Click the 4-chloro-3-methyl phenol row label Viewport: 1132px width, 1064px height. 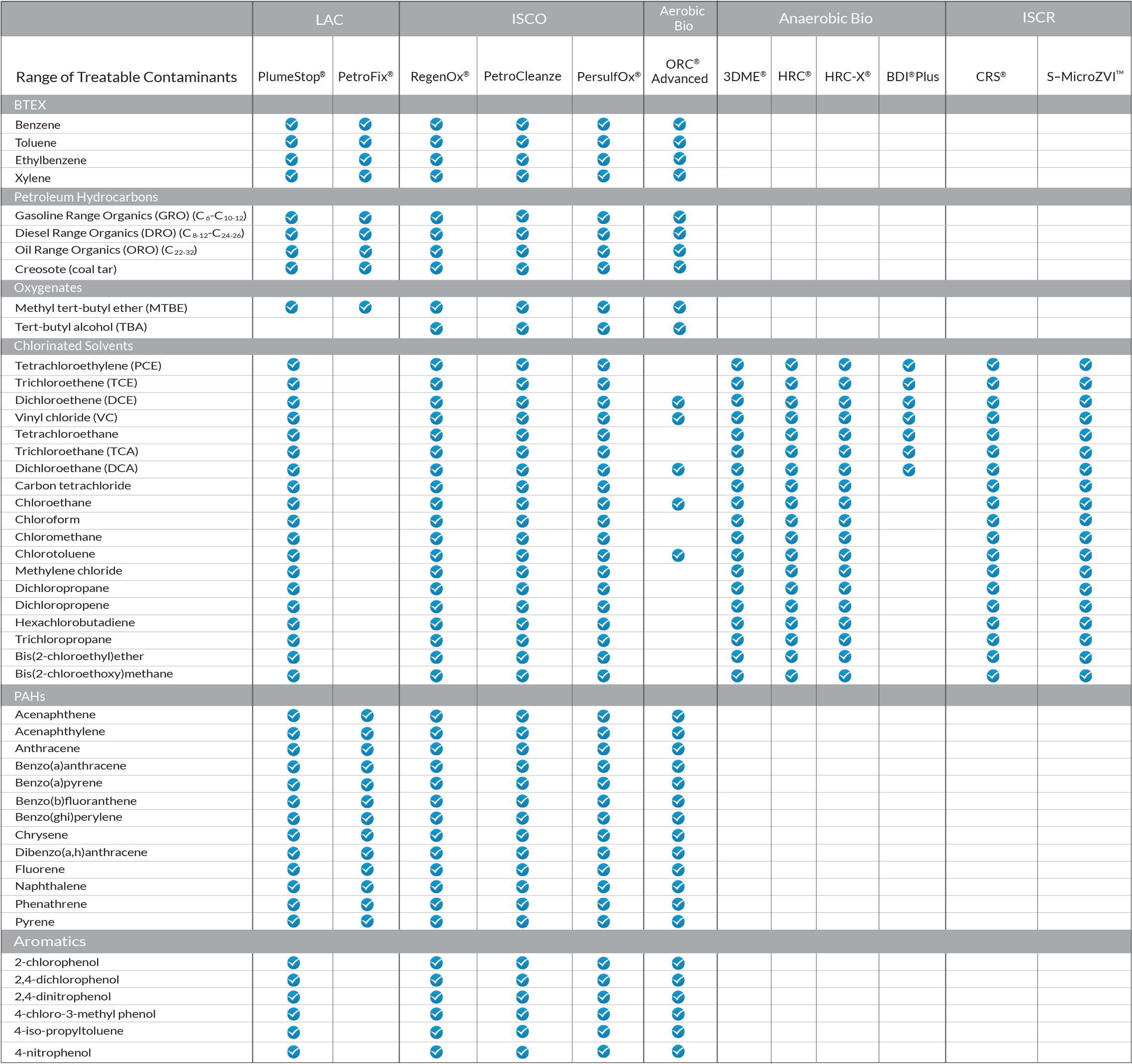point(85,1014)
